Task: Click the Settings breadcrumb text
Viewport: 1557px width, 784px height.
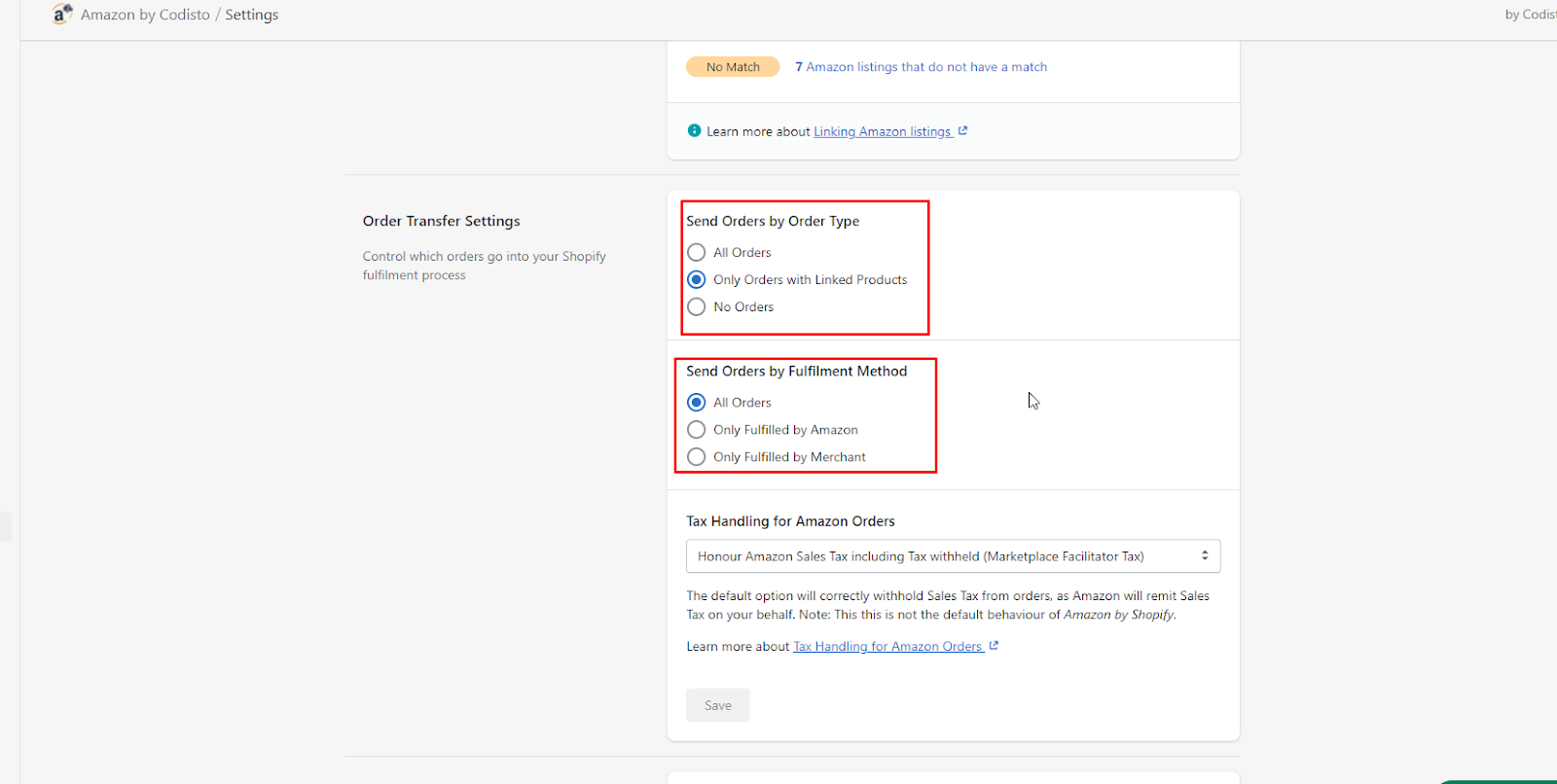Action: pyautogui.click(x=252, y=15)
